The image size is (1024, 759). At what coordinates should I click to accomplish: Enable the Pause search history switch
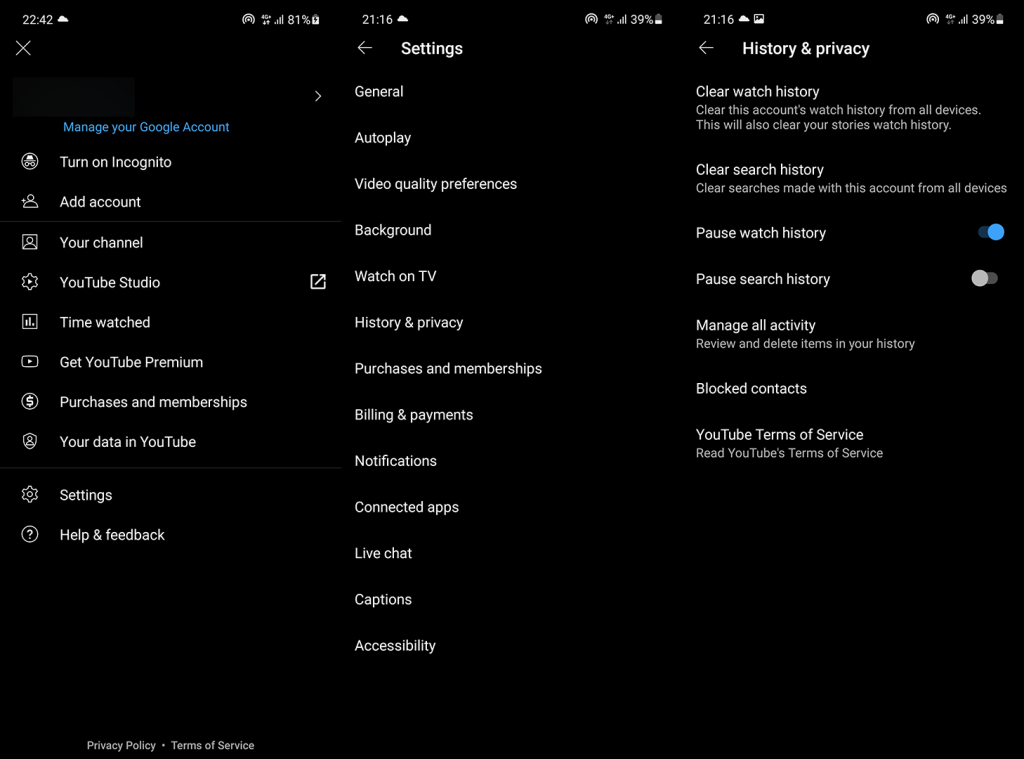[x=984, y=278]
